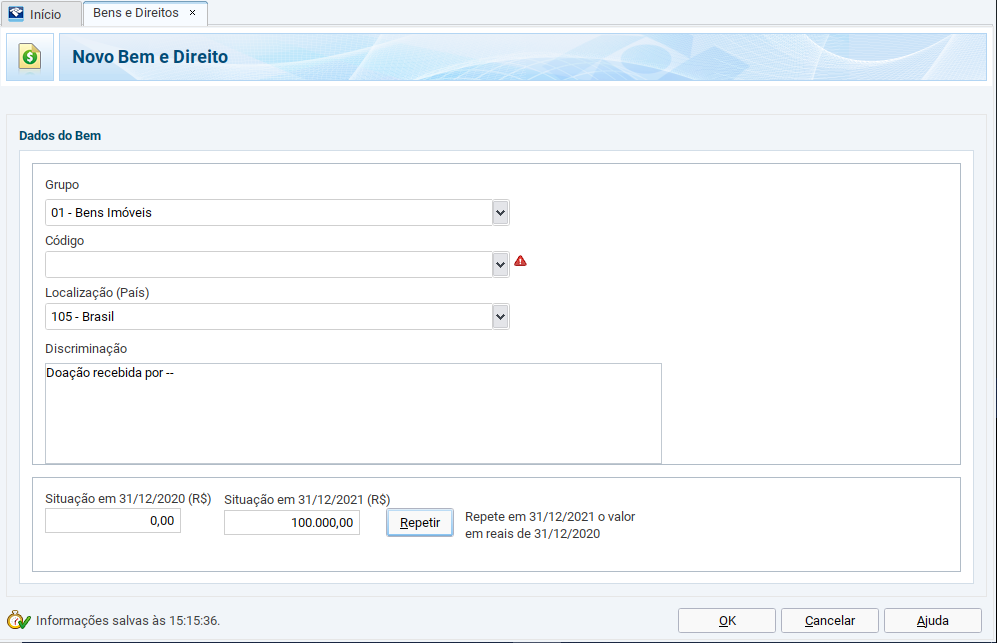Image resolution: width=997 pixels, height=643 pixels.
Task: Open the Localização (País) dropdown arrow
Action: click(500, 317)
